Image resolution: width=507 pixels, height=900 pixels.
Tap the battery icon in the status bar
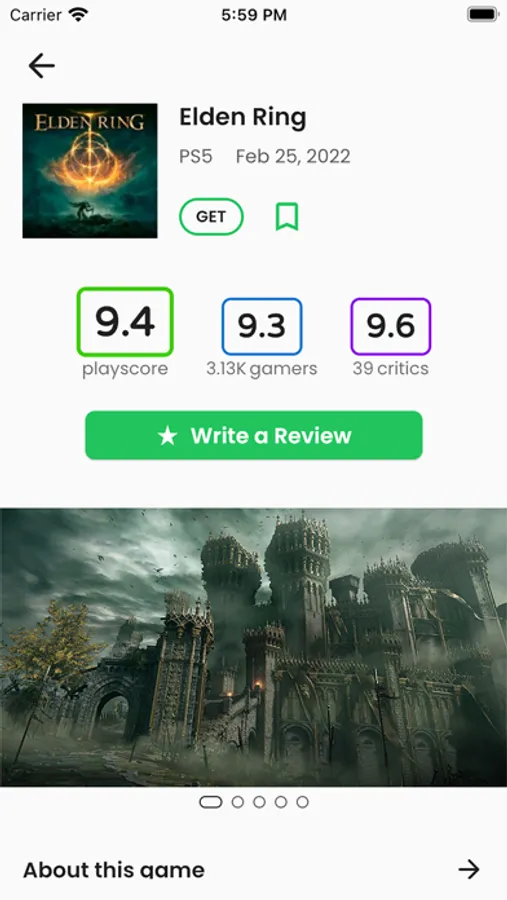482,14
